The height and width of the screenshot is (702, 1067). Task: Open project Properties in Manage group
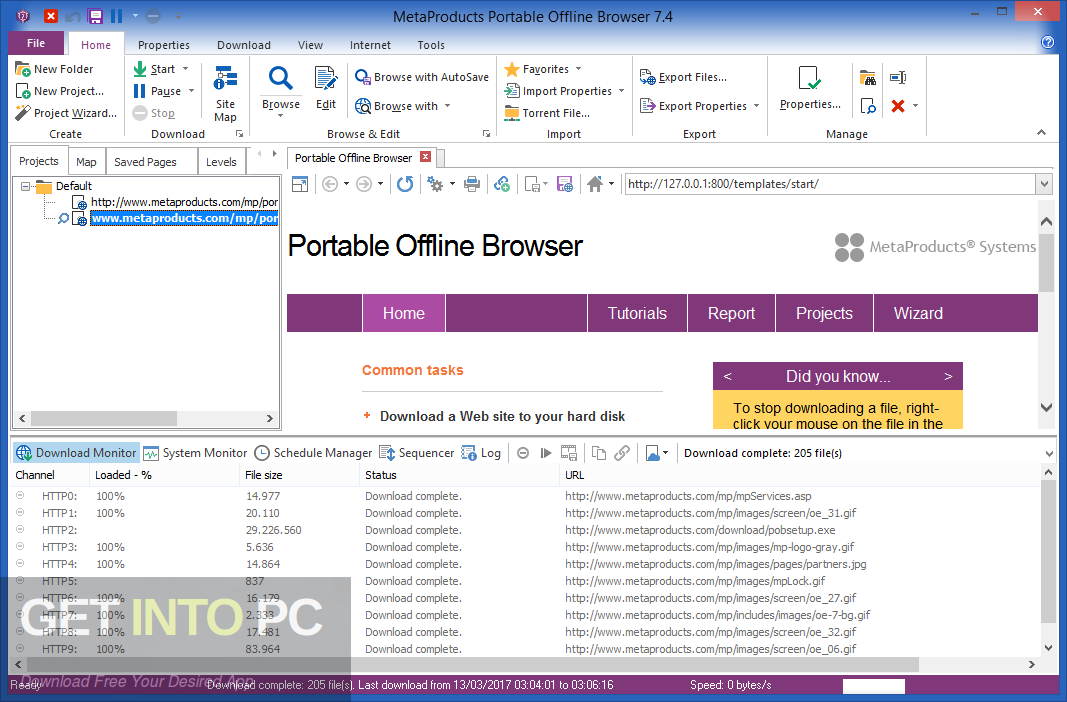point(810,88)
